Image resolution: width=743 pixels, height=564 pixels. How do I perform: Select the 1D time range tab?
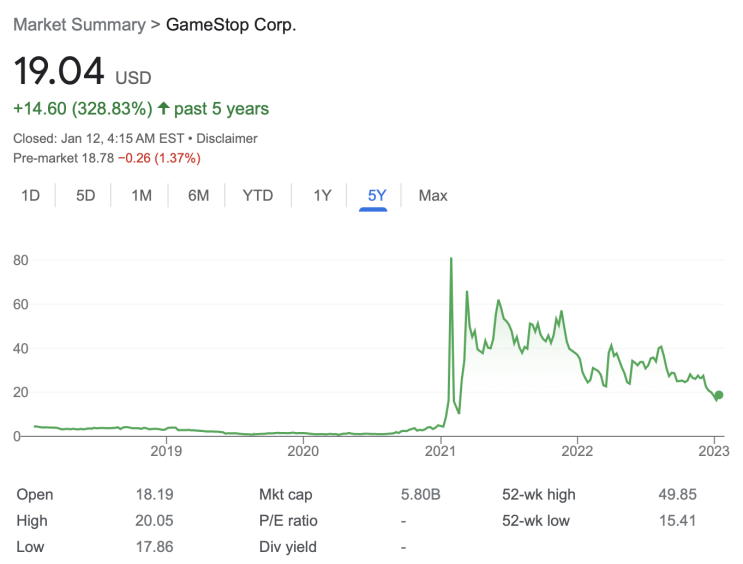click(31, 196)
